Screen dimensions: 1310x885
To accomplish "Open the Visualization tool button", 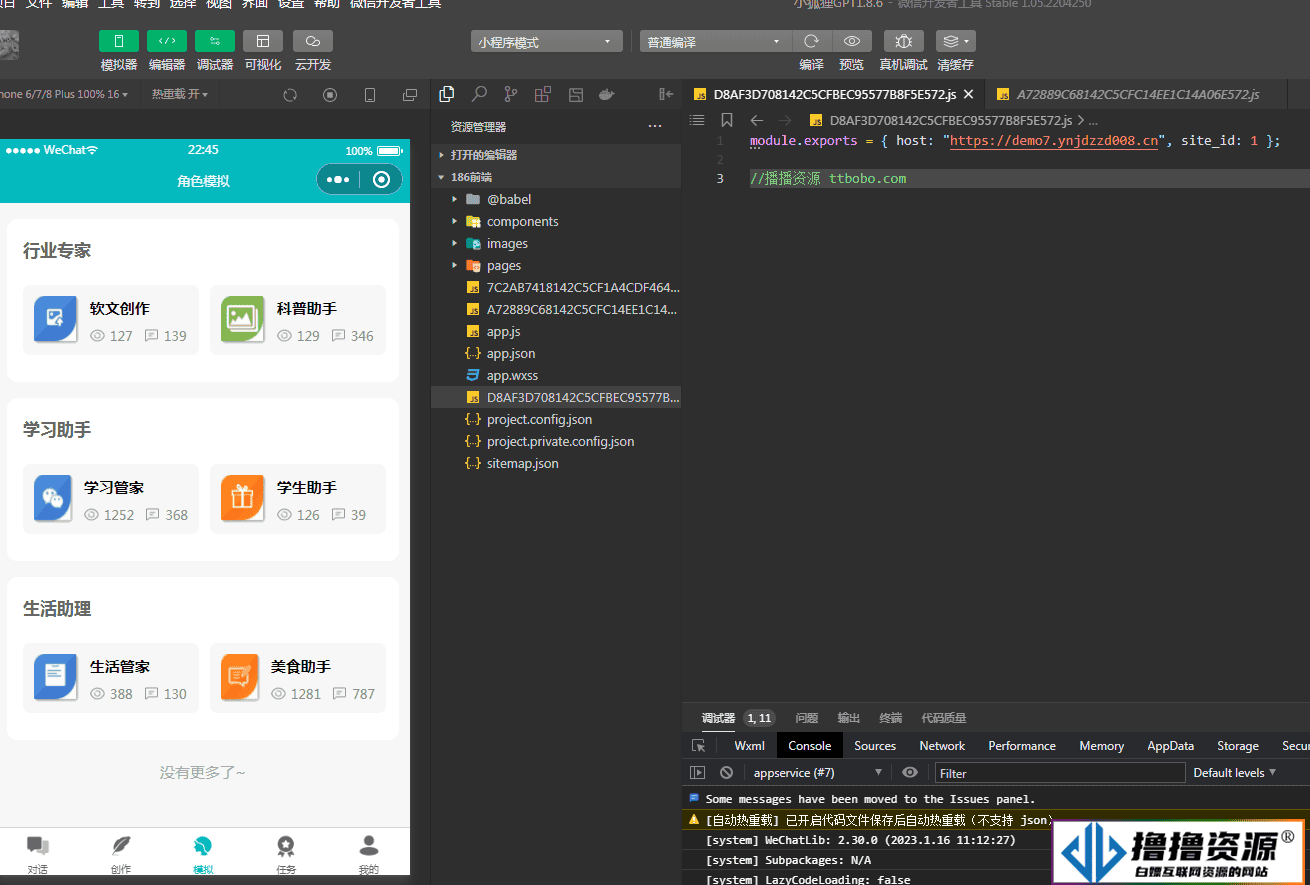I will coord(263,41).
